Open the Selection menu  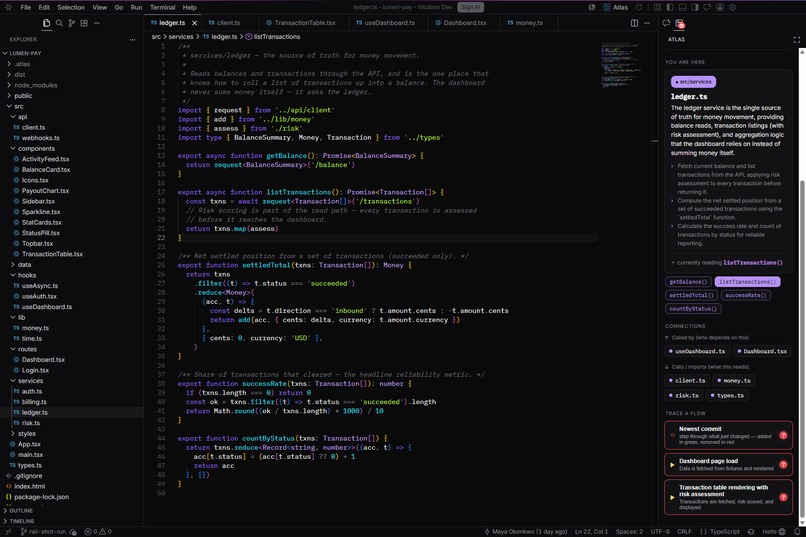pos(71,7)
